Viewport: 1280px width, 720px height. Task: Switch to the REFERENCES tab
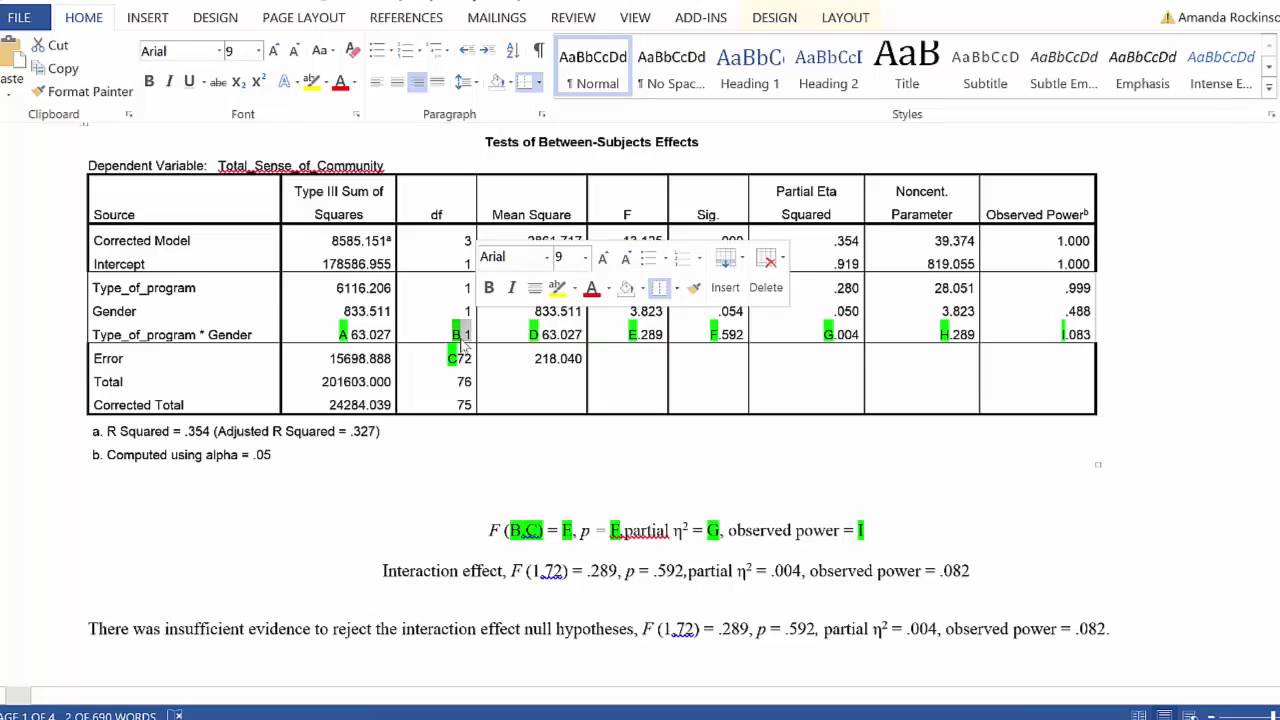(x=406, y=17)
